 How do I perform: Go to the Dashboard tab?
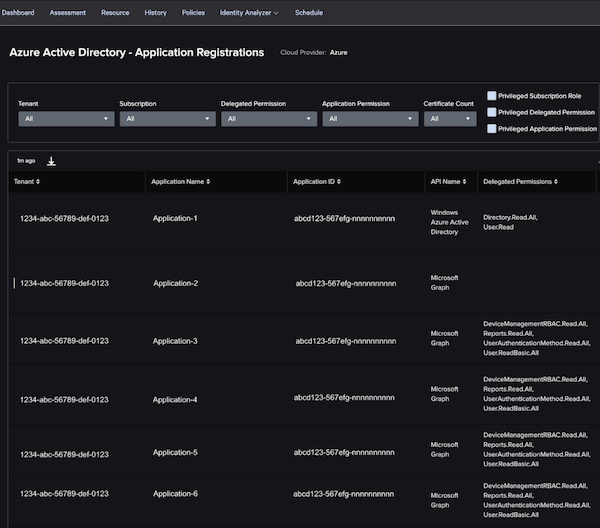point(17,13)
